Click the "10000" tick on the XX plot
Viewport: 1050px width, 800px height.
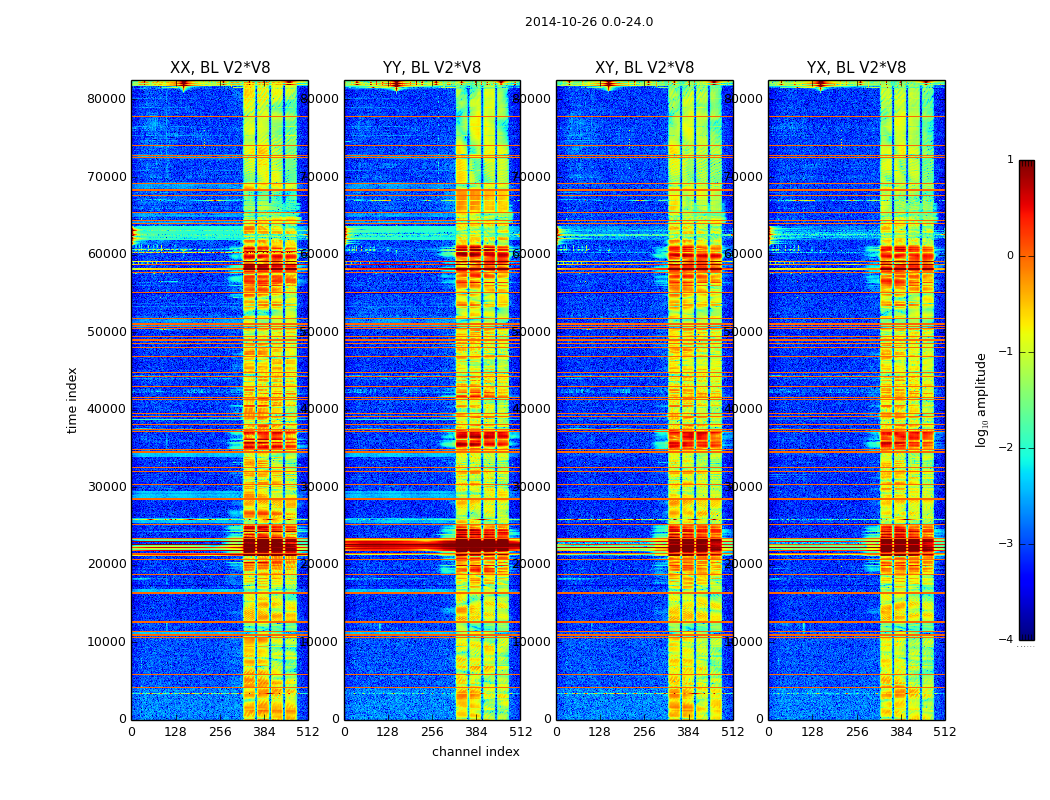point(106,641)
